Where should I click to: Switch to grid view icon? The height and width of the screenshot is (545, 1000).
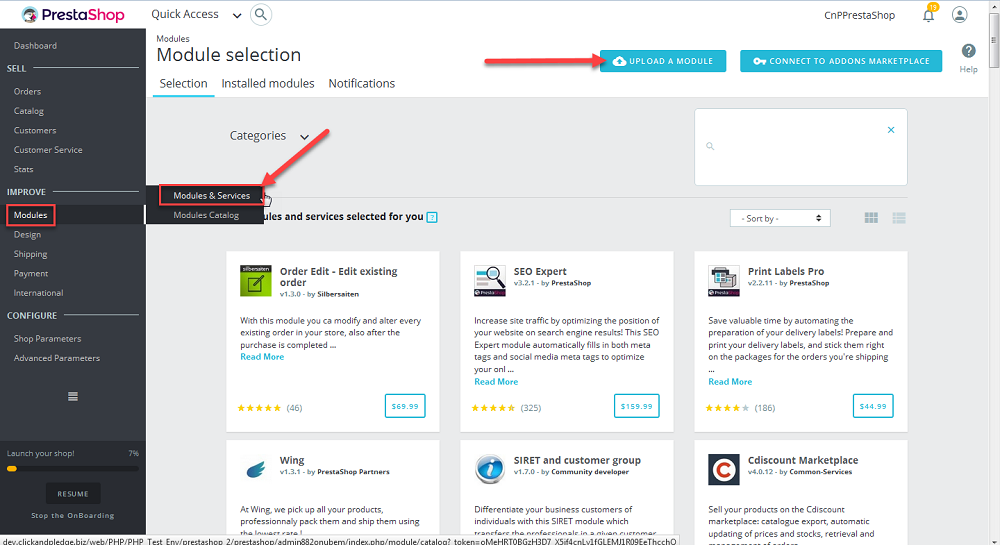click(x=871, y=218)
